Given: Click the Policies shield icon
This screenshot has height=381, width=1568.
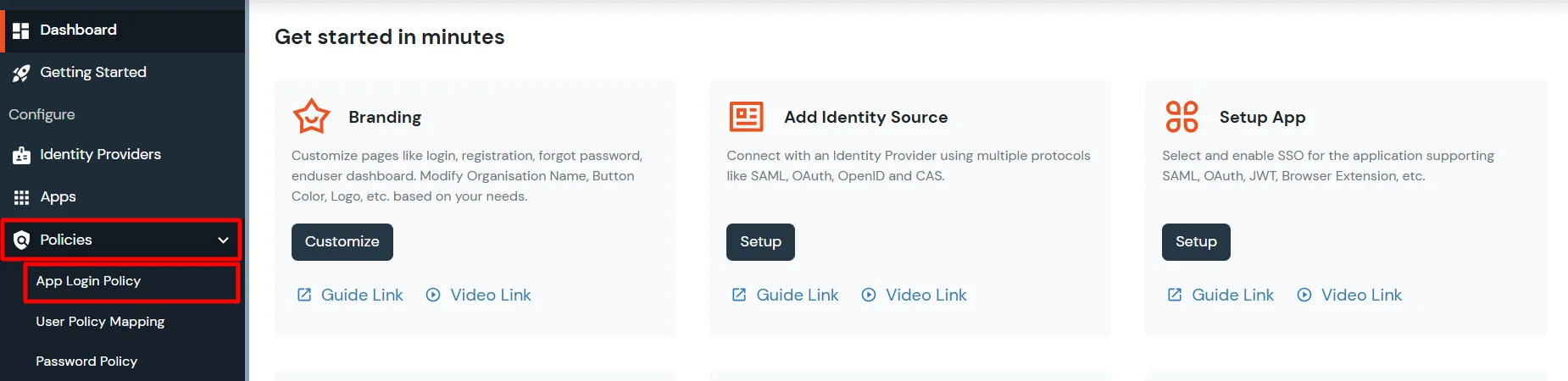Looking at the screenshot, I should click(x=21, y=240).
